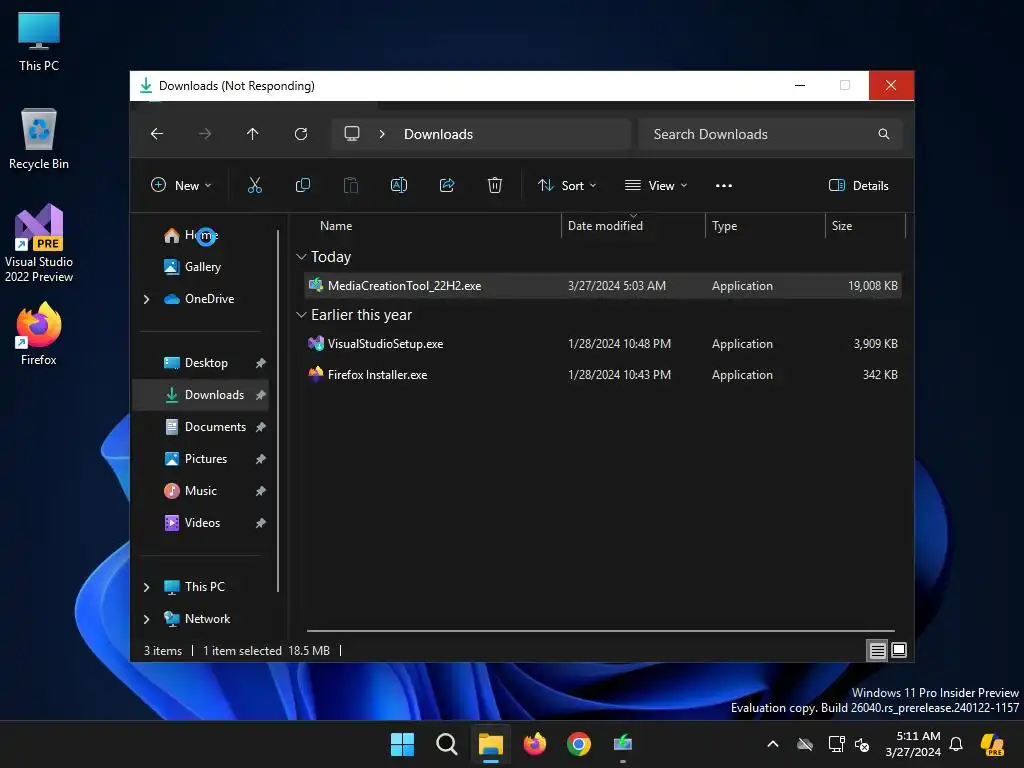The width and height of the screenshot is (1024, 768).
Task: Select Documents in quick access
Action: point(200,427)
